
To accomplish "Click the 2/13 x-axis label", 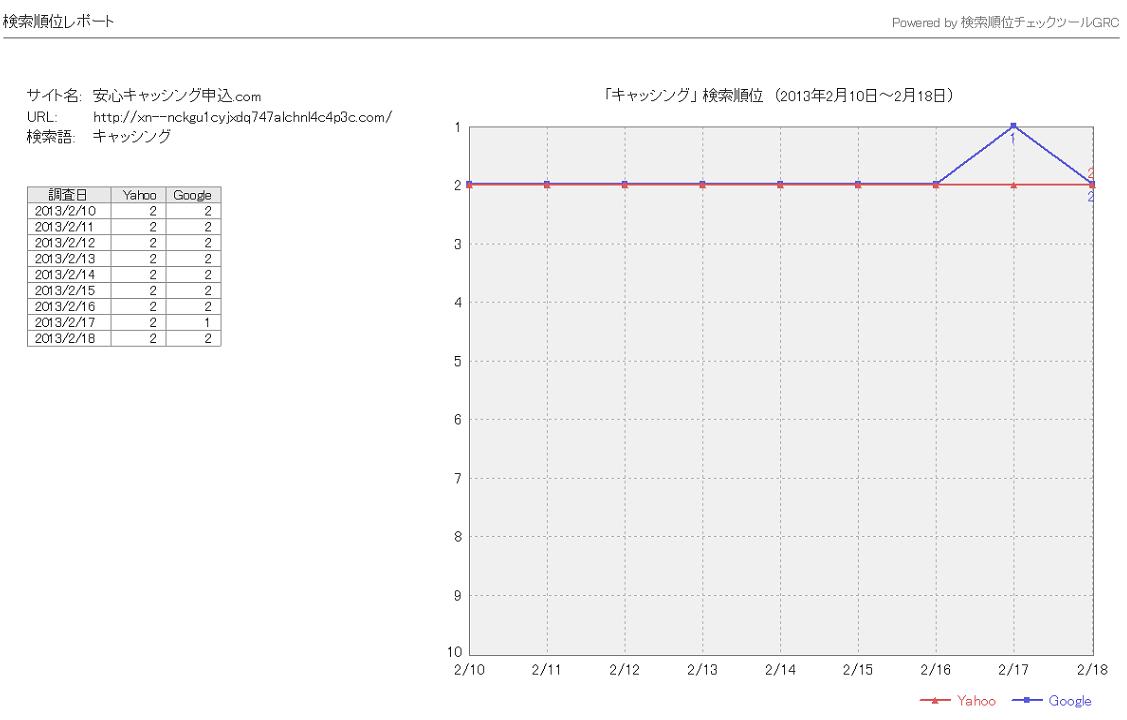I will pos(702,670).
